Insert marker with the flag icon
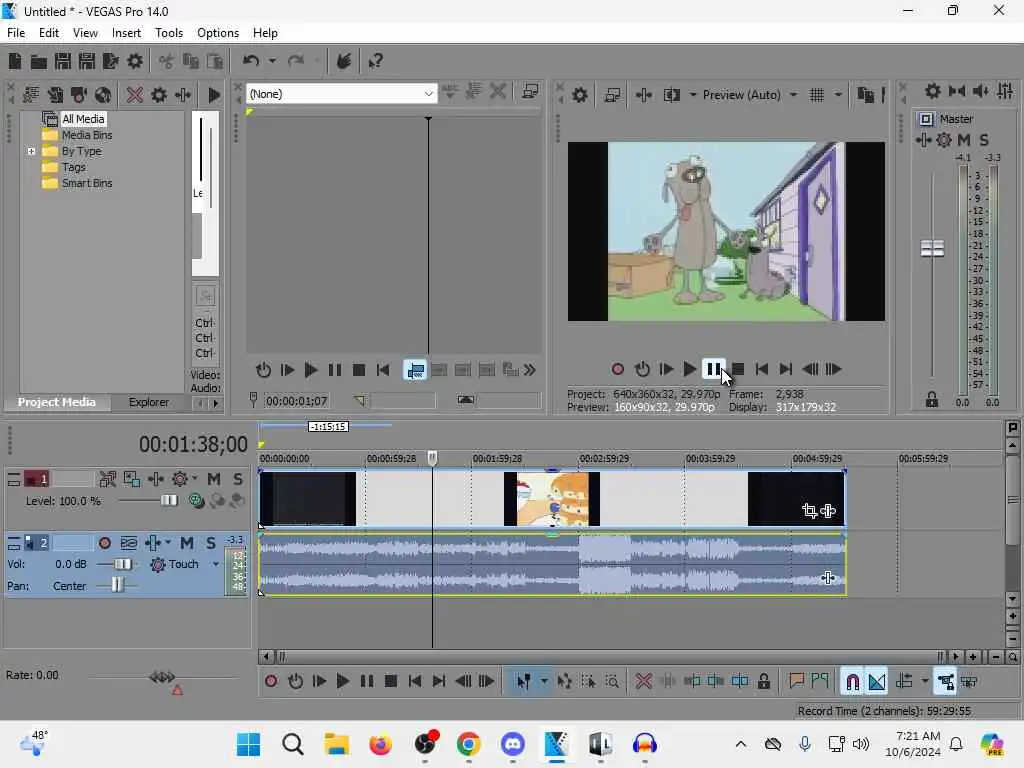1024x768 pixels. [x=795, y=681]
